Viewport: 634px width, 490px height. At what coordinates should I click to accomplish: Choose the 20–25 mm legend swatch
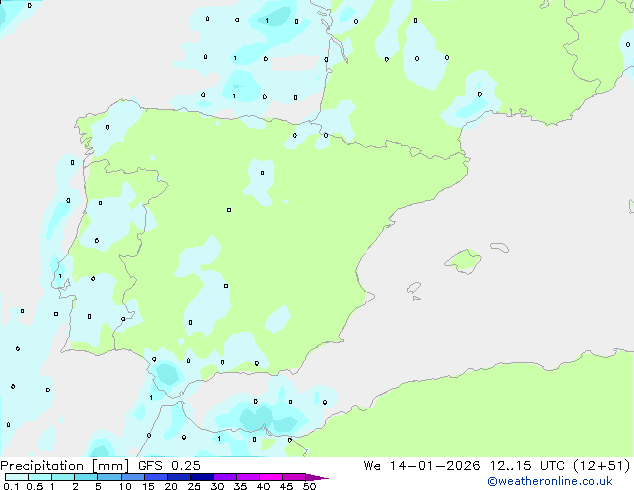tap(179, 477)
